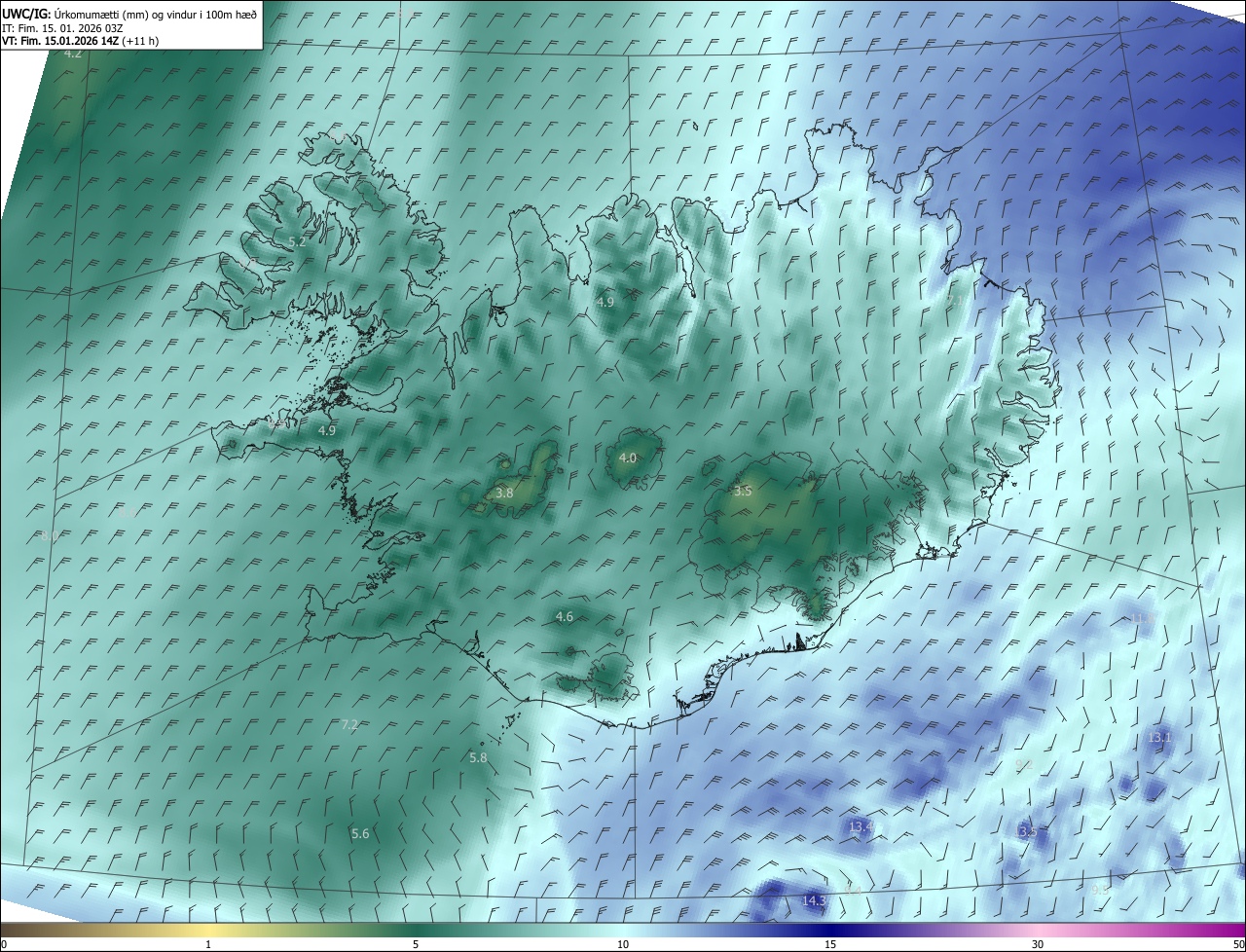Click the 3.5 value label on Vatnajökull
Viewport: 1246px width, 952px height.
[743, 492]
